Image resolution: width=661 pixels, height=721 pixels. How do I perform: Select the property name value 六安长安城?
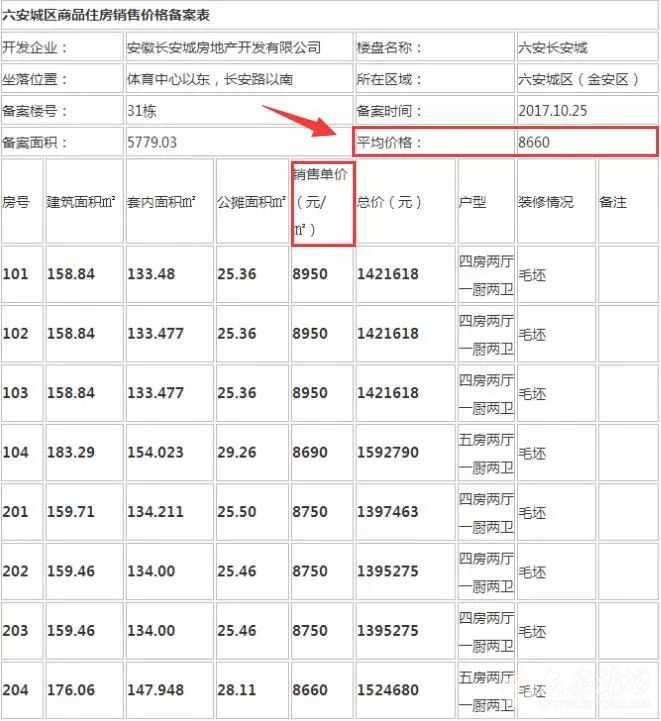(553, 48)
